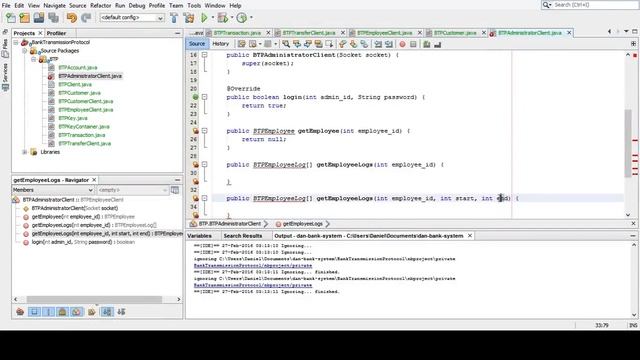Click the Undo arrow icon
This screenshot has width=640, height=360.
(x=72, y=18)
